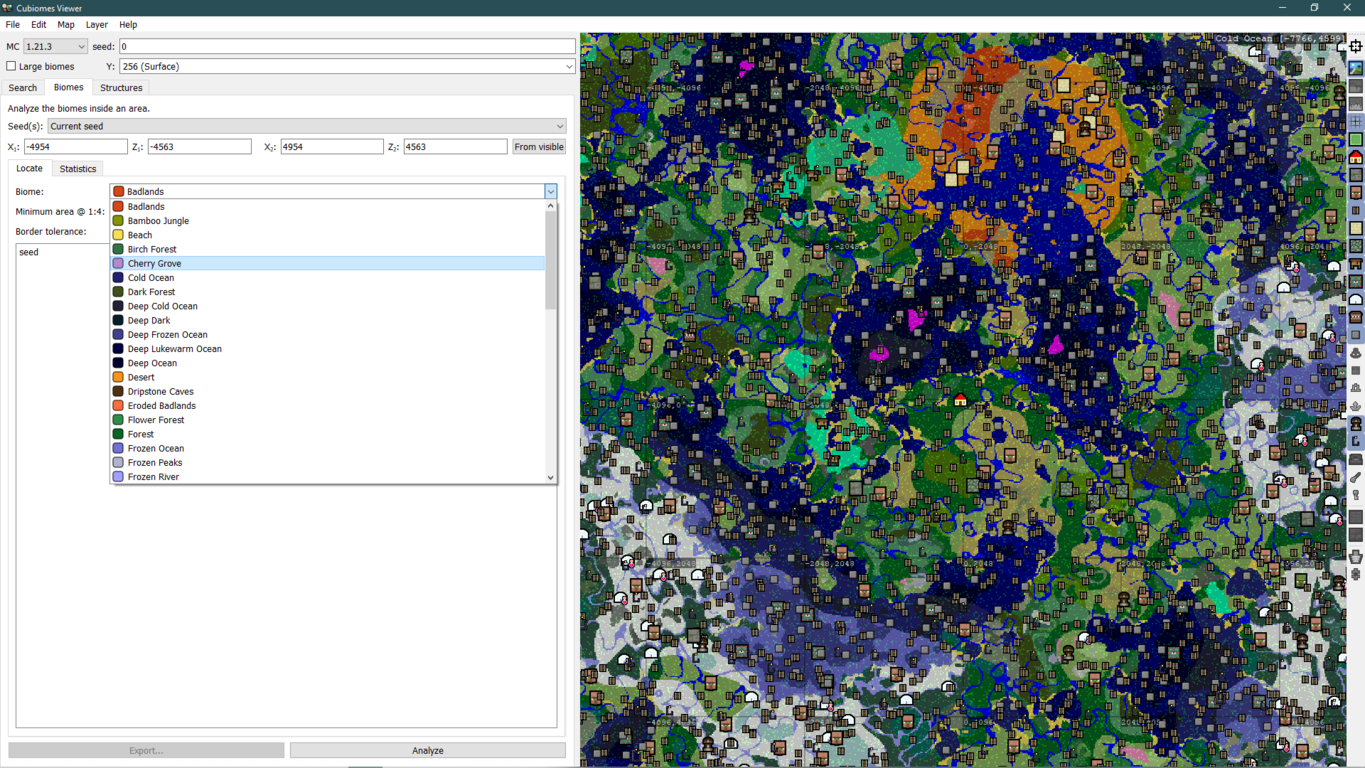The width and height of the screenshot is (1365, 768).
Task: Toggle the grid overlay in the toolbar
Action: (x=1356, y=122)
